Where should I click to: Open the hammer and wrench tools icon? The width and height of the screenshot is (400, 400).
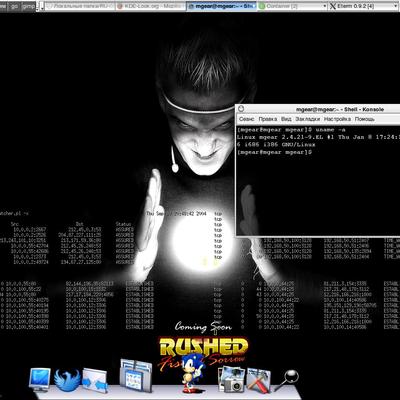click(258, 380)
